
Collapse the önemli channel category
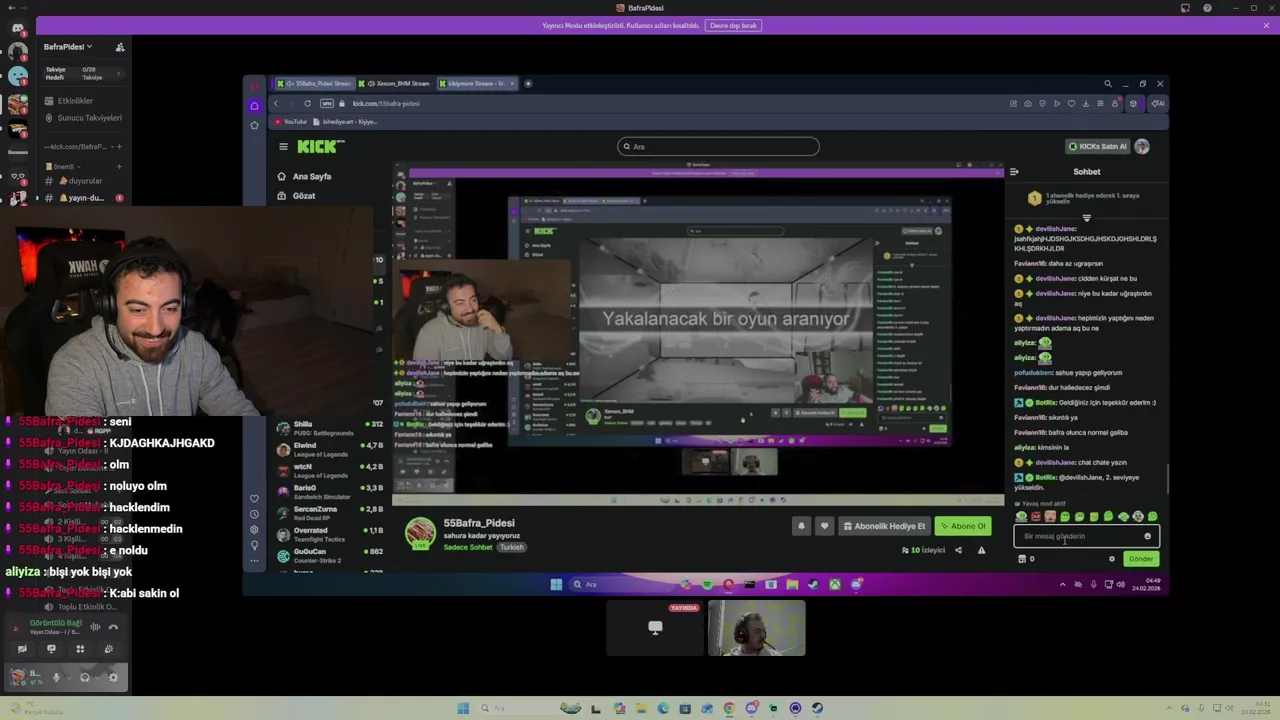[62, 166]
